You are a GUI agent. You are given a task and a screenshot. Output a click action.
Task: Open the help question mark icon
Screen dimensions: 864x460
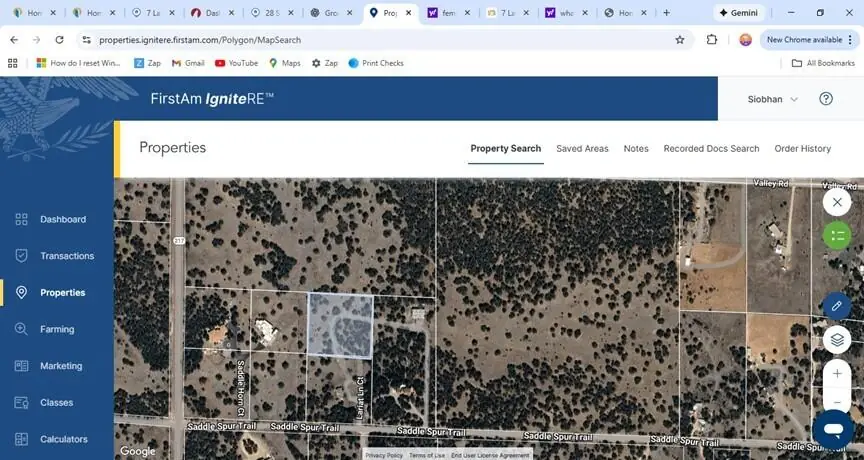pyautogui.click(x=826, y=99)
